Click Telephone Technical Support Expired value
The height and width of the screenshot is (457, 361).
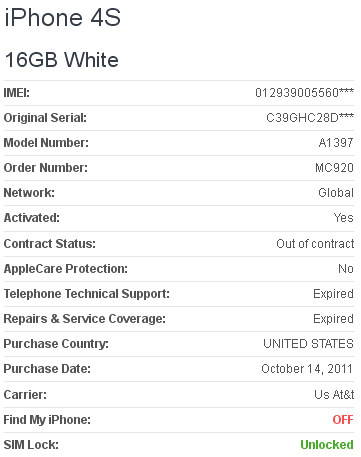click(x=333, y=294)
